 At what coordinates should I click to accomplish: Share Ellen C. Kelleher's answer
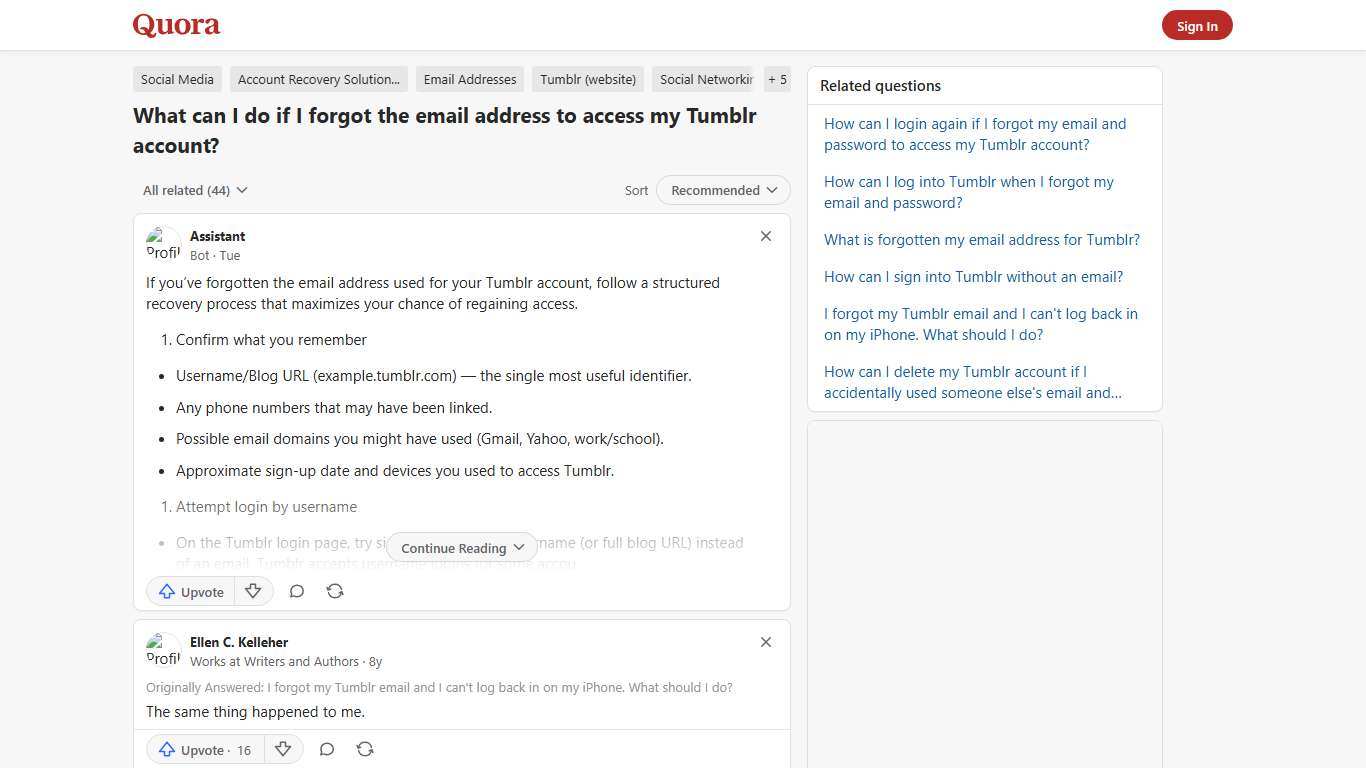365,749
